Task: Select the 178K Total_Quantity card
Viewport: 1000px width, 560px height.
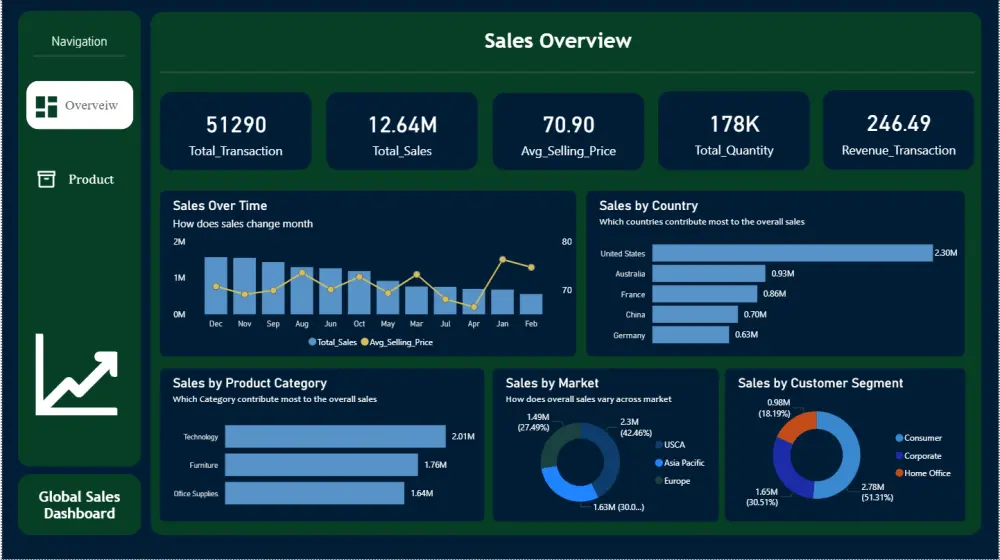Action: [x=734, y=131]
